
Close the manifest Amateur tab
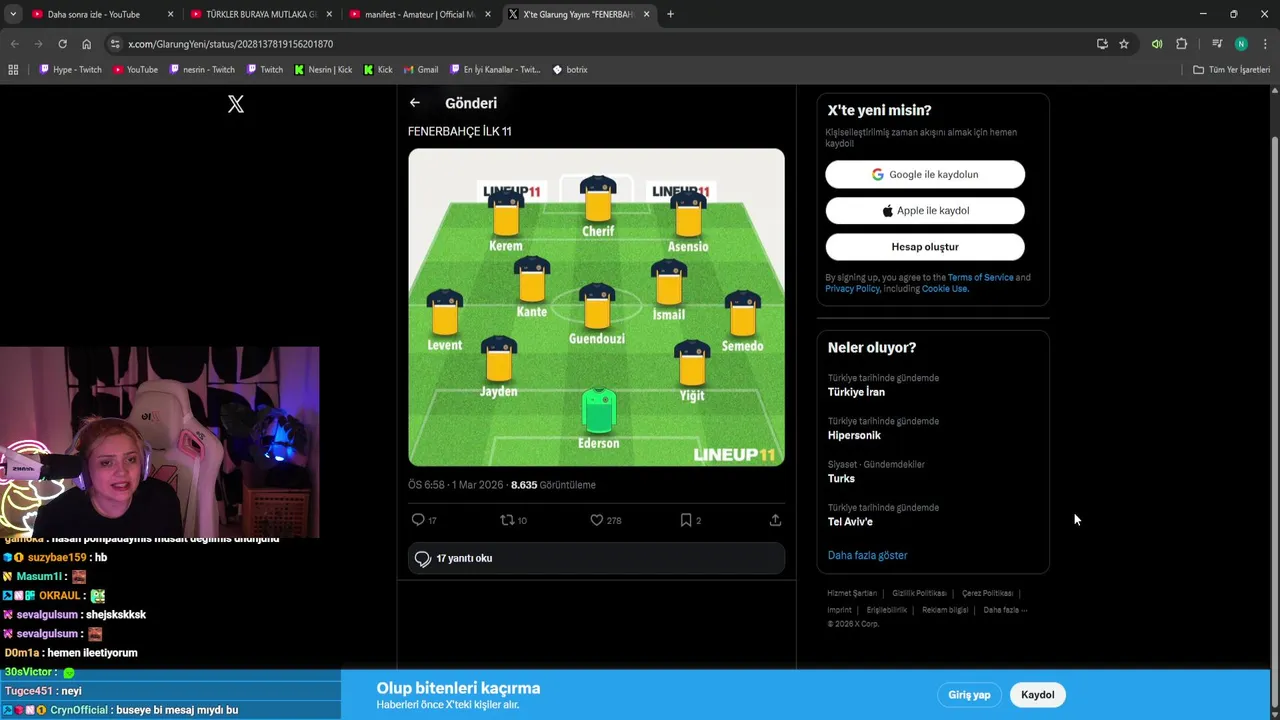click(x=487, y=14)
